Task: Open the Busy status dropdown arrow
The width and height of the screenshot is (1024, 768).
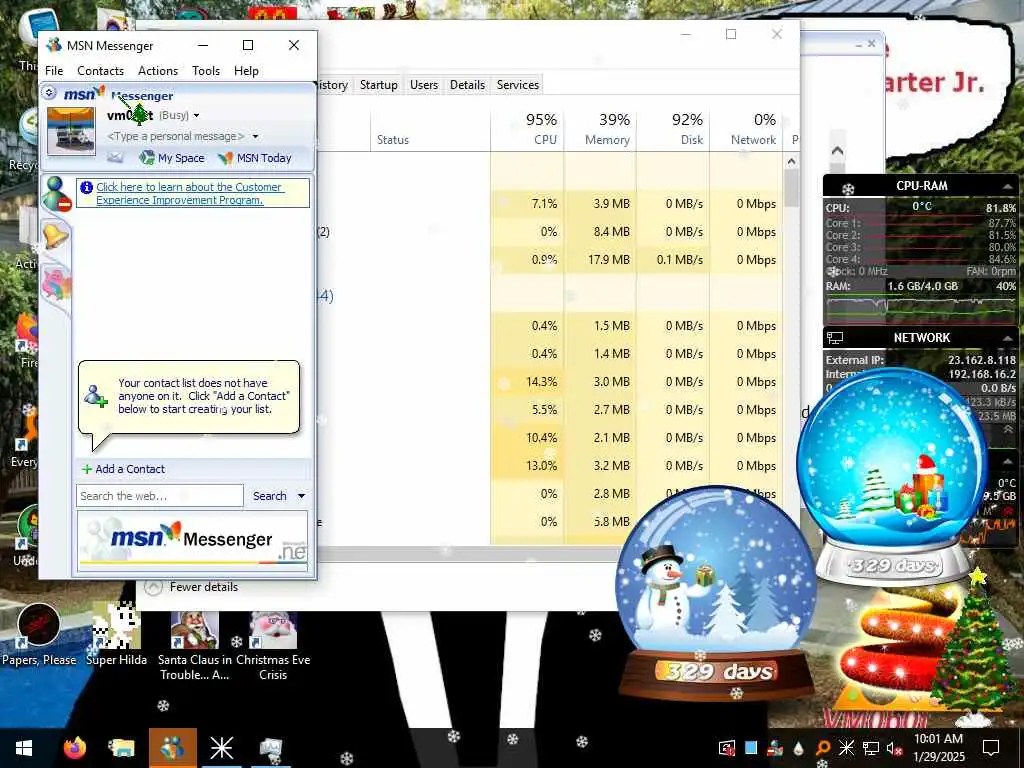Action: click(x=196, y=116)
